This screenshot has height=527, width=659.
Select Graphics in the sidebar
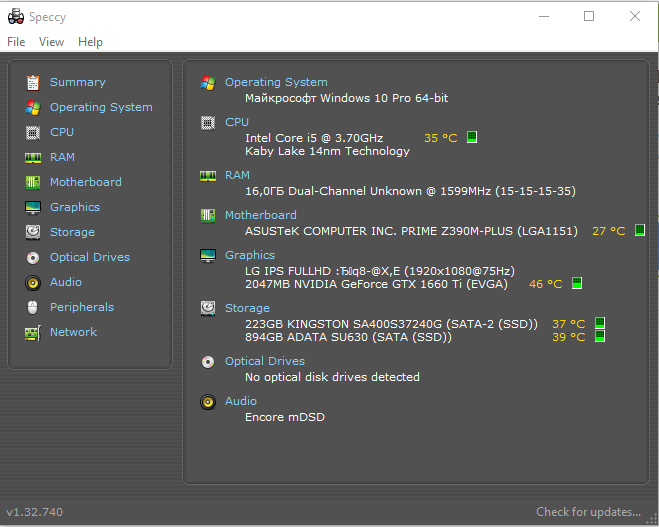(x=75, y=207)
